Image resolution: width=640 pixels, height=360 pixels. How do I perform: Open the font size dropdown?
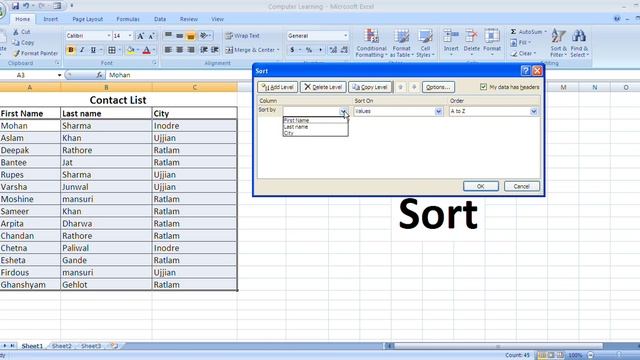pyautogui.click(x=130, y=36)
